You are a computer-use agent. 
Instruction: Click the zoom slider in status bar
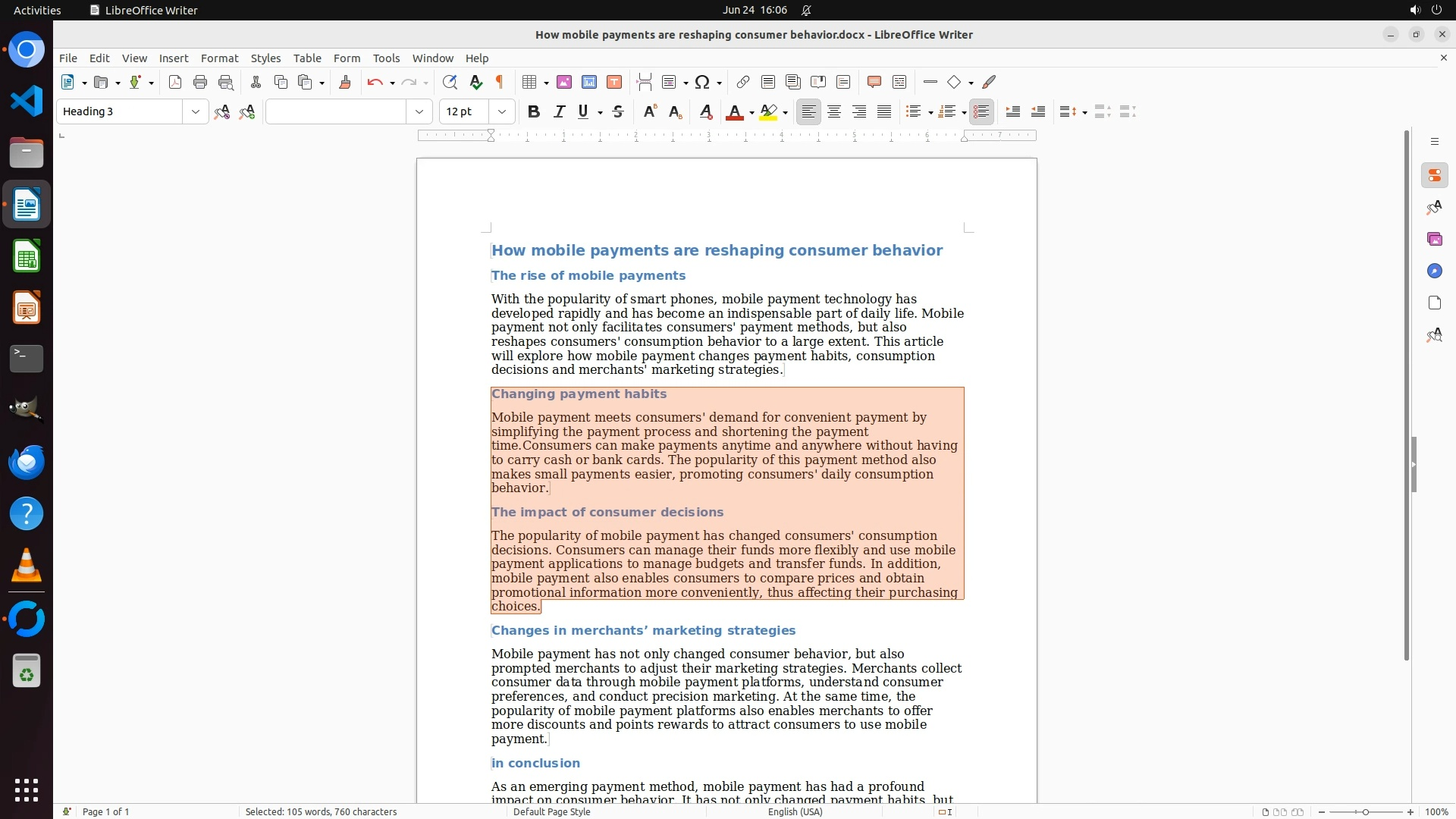point(1365,811)
